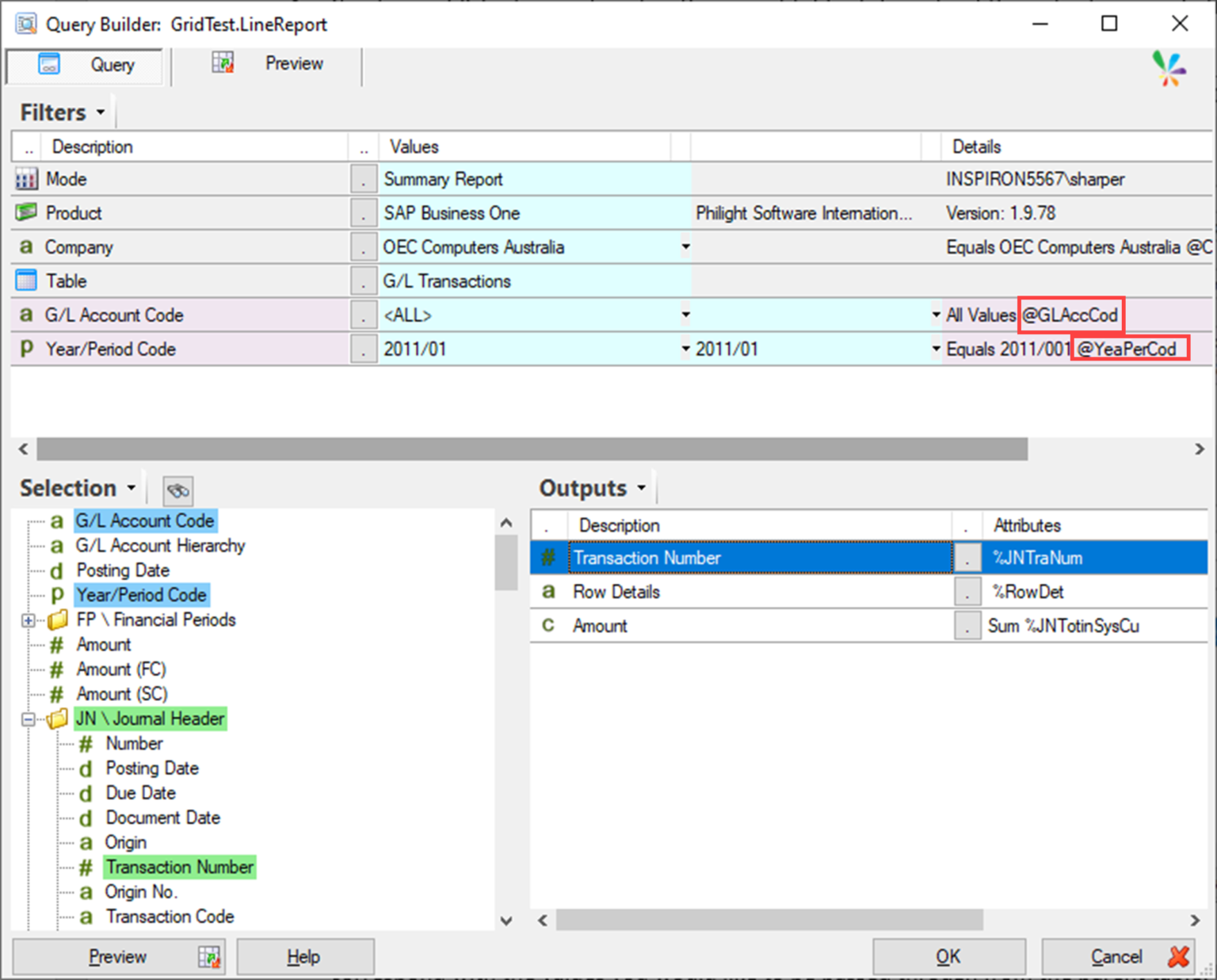1217x980 pixels.
Task: Click the Outputs horizontal scrollbar right arrow
Action: pos(1195,920)
